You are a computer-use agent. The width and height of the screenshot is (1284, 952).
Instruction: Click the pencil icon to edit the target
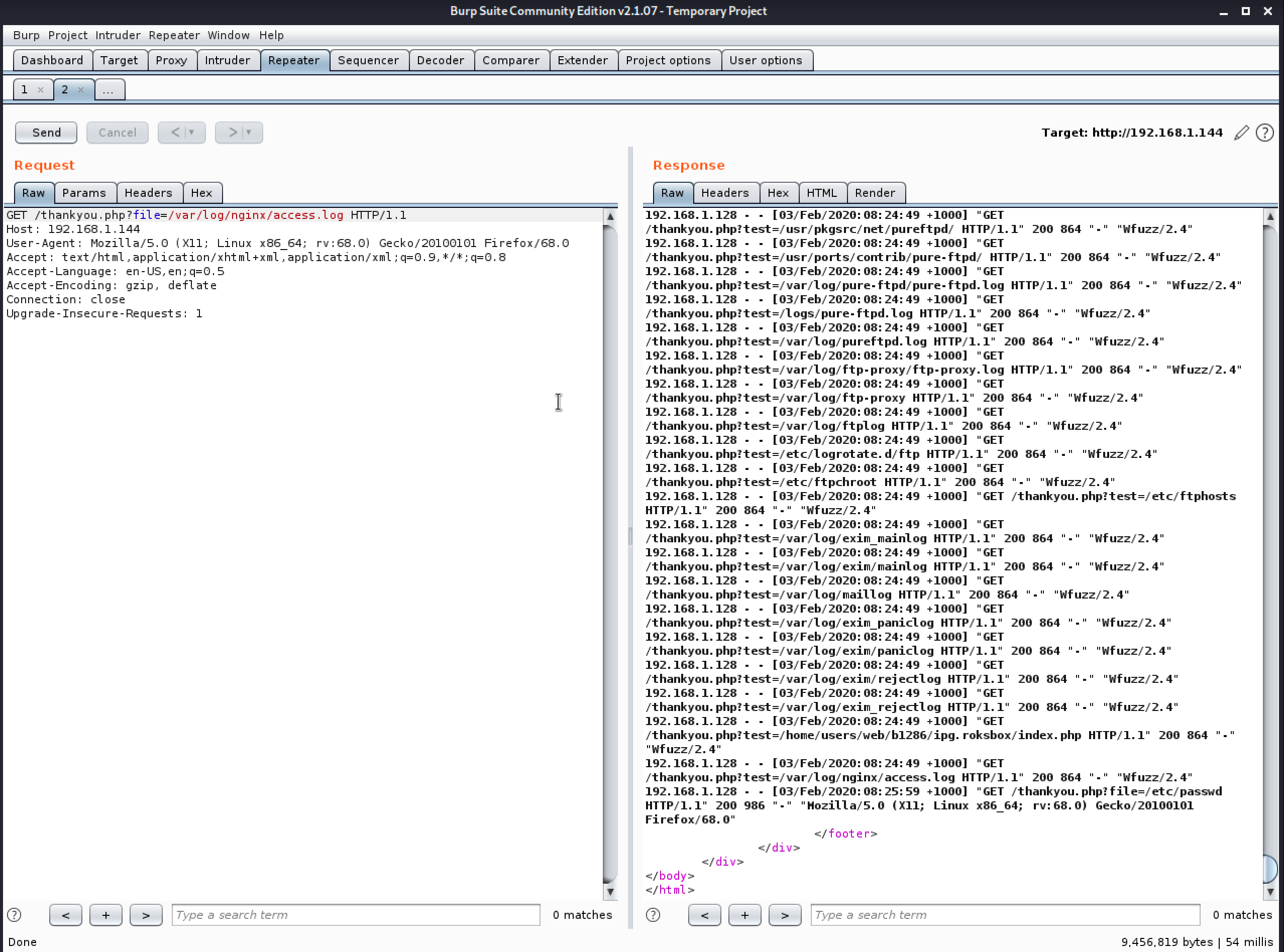[x=1241, y=133]
